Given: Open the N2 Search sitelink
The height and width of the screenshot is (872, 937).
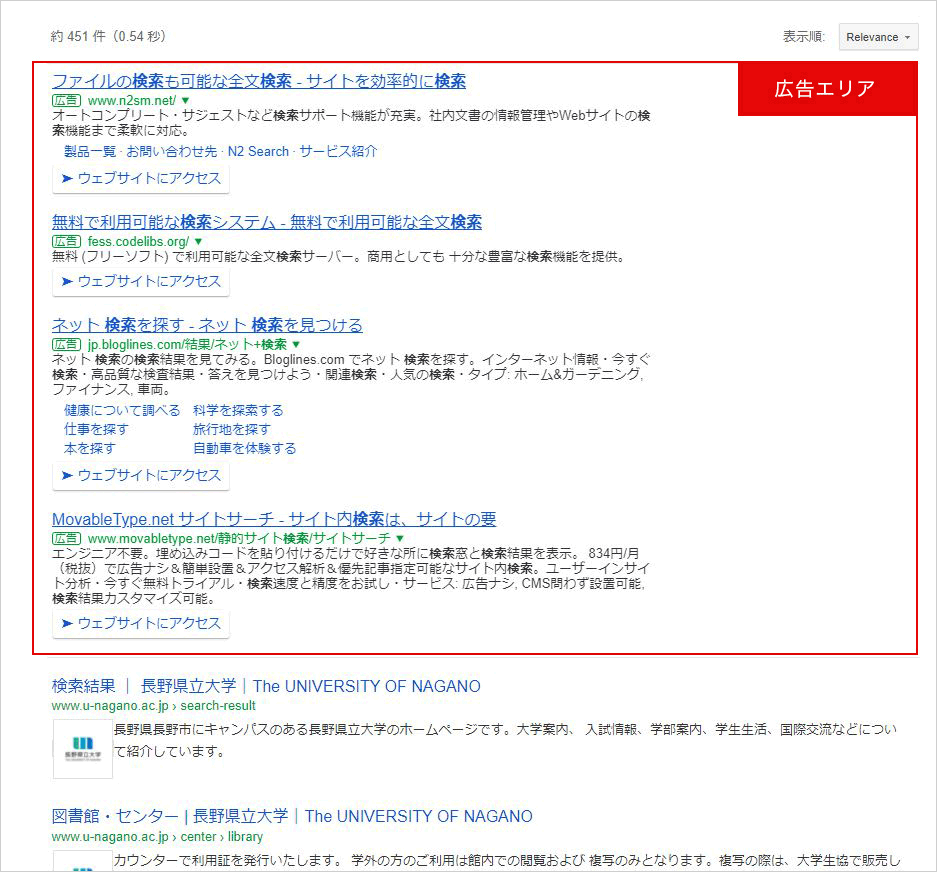Looking at the screenshot, I should (x=258, y=152).
